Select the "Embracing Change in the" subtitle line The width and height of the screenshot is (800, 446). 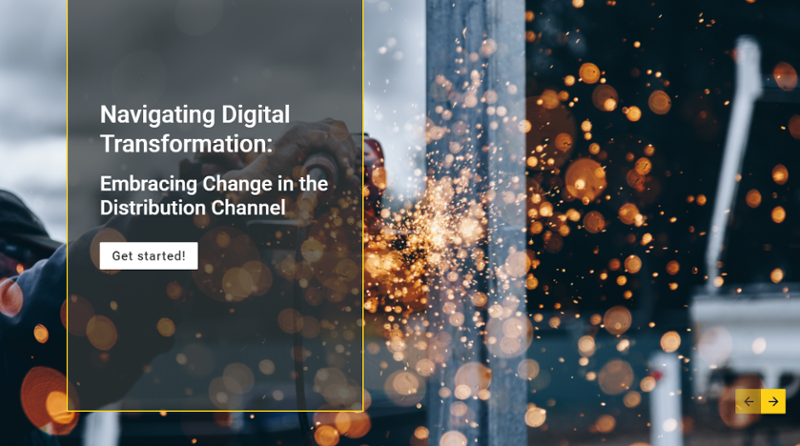213,184
